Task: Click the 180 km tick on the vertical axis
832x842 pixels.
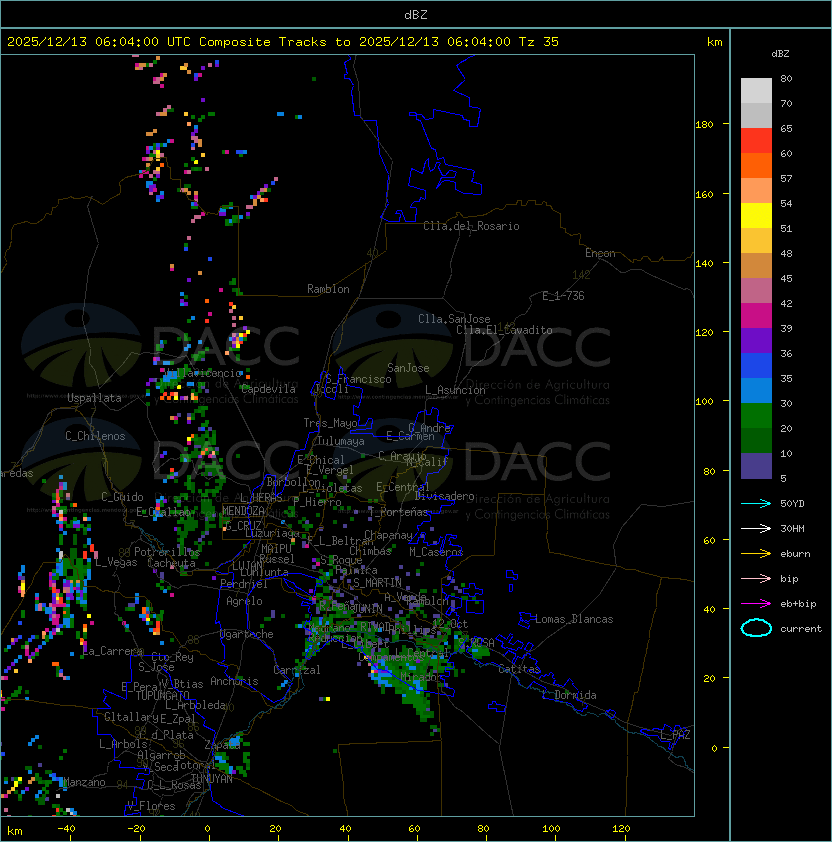Action: coord(704,125)
